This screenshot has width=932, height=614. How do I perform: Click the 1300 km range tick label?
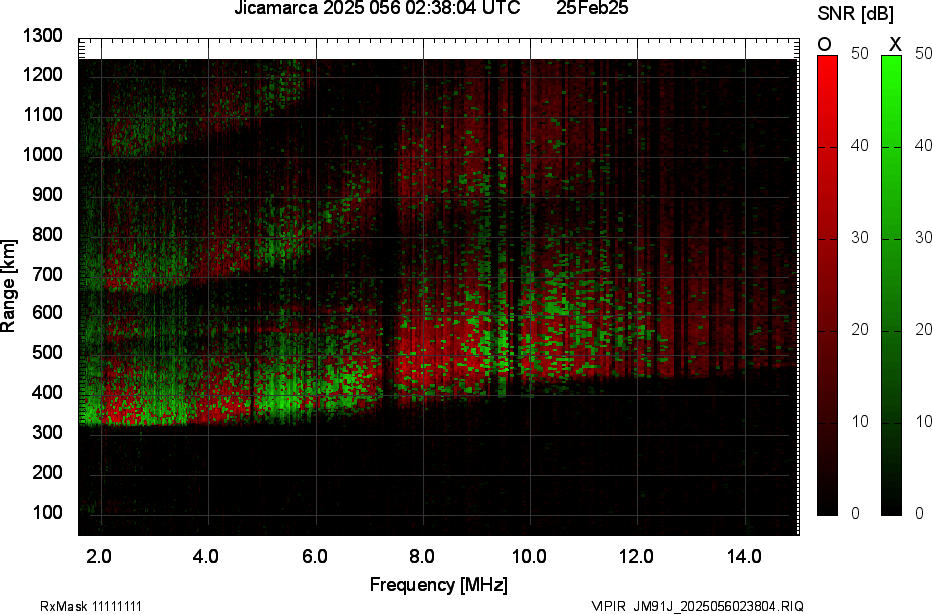[43, 36]
